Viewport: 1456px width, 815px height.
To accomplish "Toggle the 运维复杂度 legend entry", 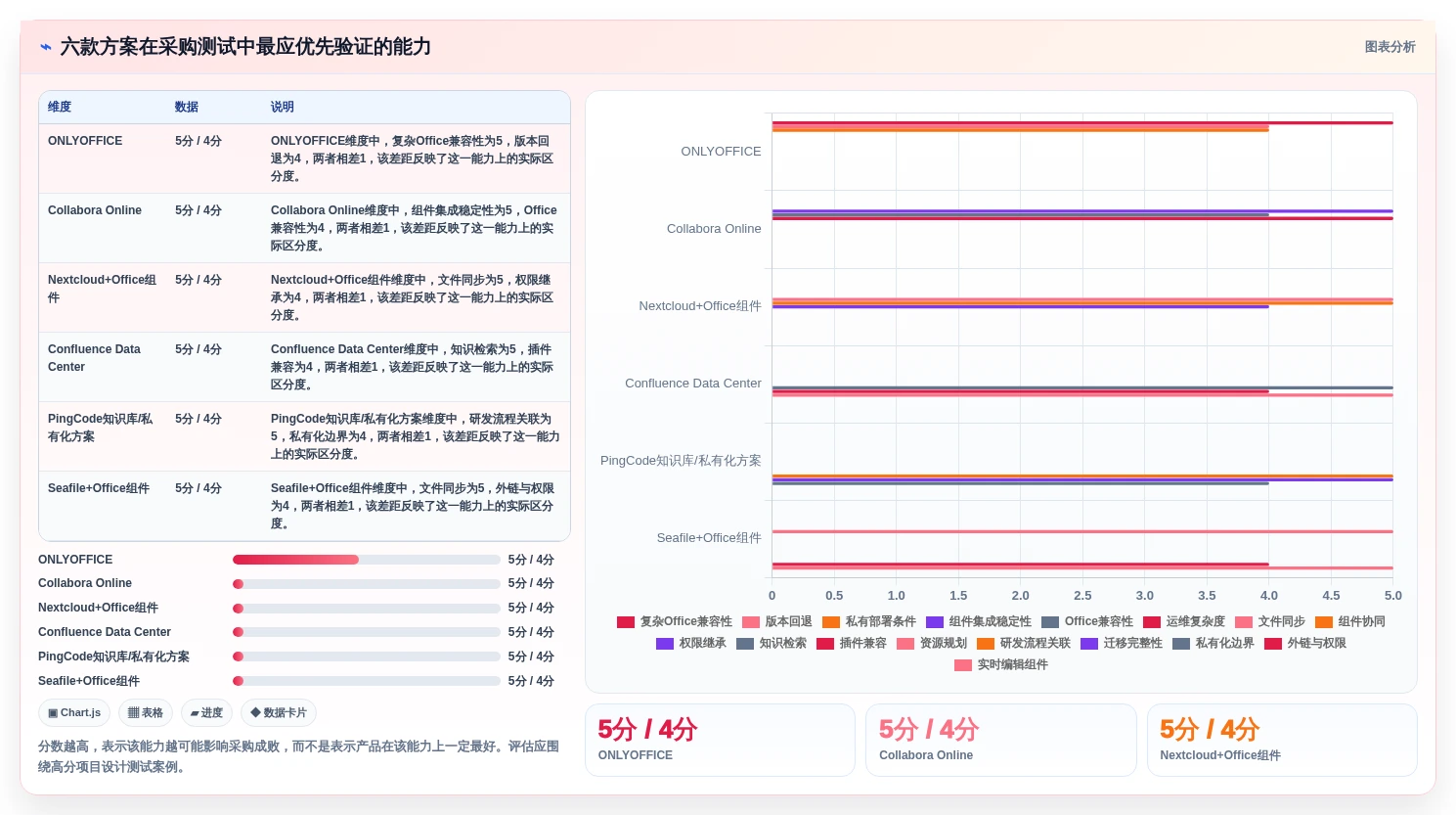I will point(1183,621).
